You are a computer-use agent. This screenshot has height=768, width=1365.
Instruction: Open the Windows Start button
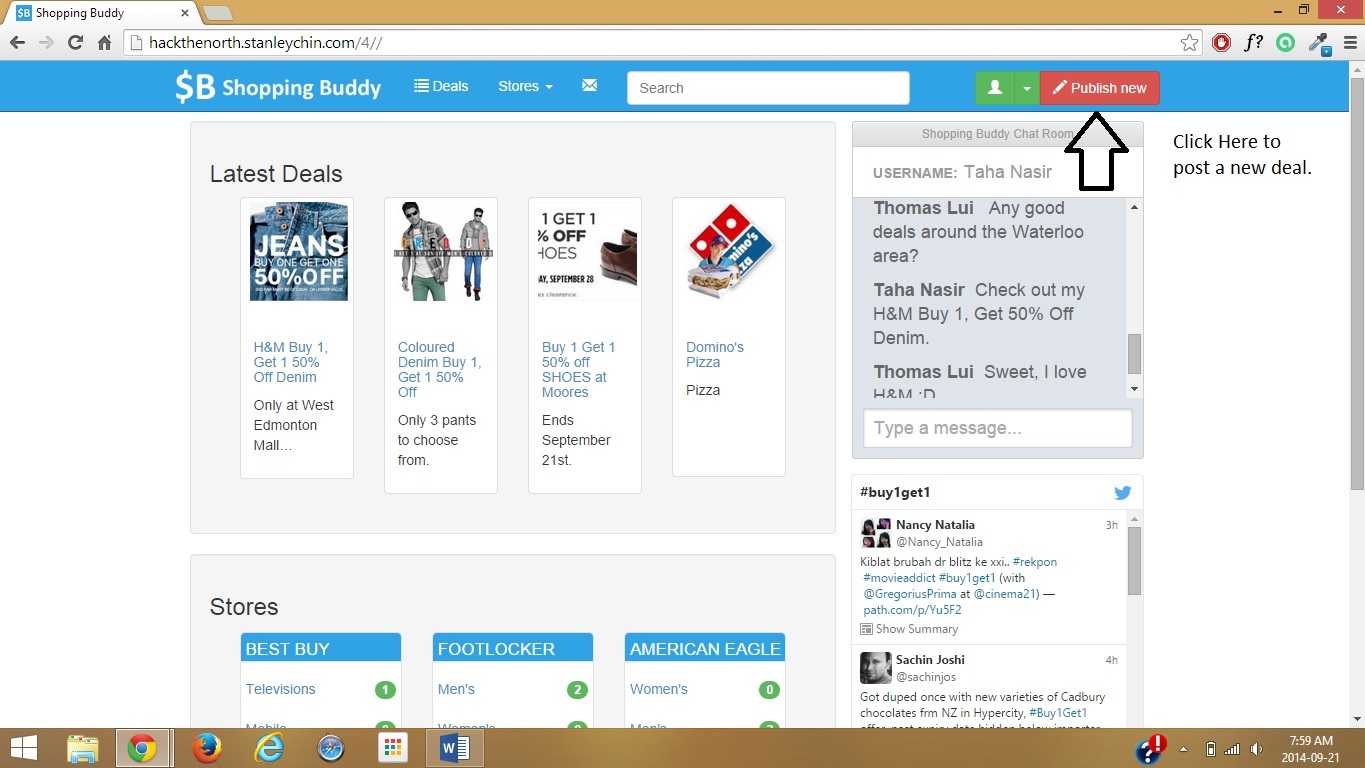click(24, 748)
